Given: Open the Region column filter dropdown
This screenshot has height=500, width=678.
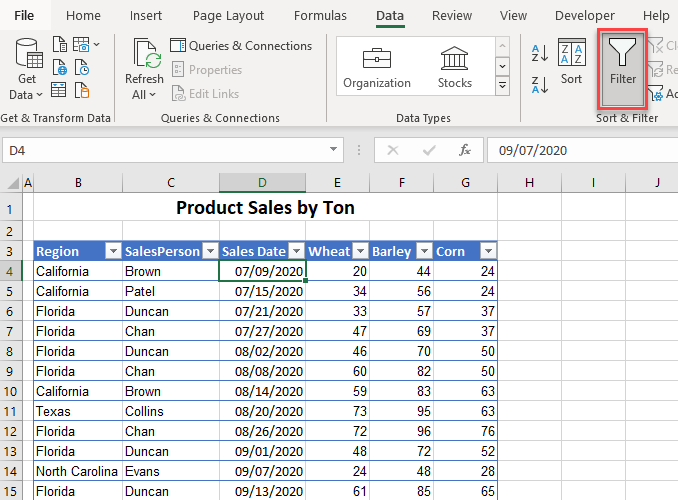Looking at the screenshot, I should tap(112, 251).
